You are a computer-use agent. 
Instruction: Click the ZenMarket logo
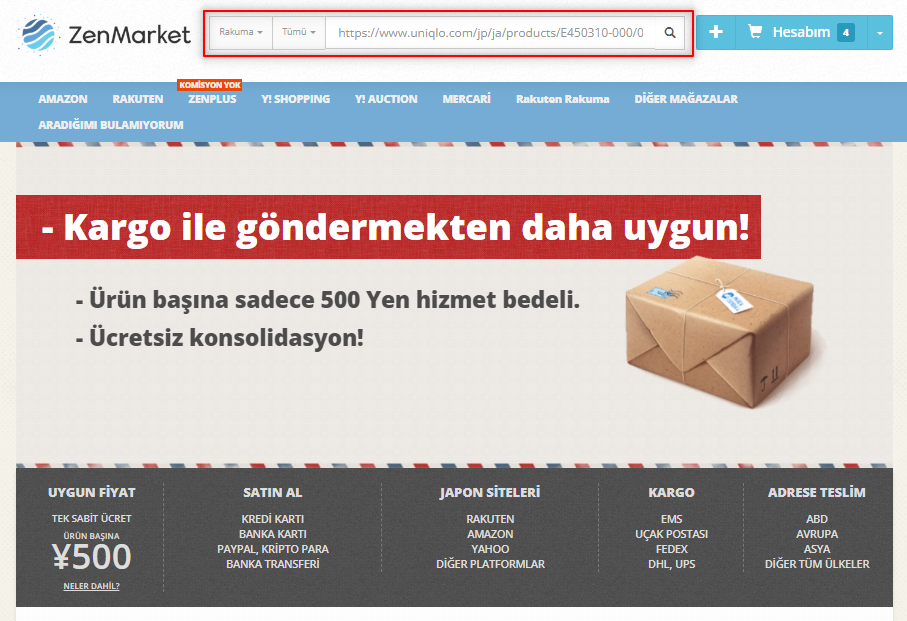click(104, 35)
